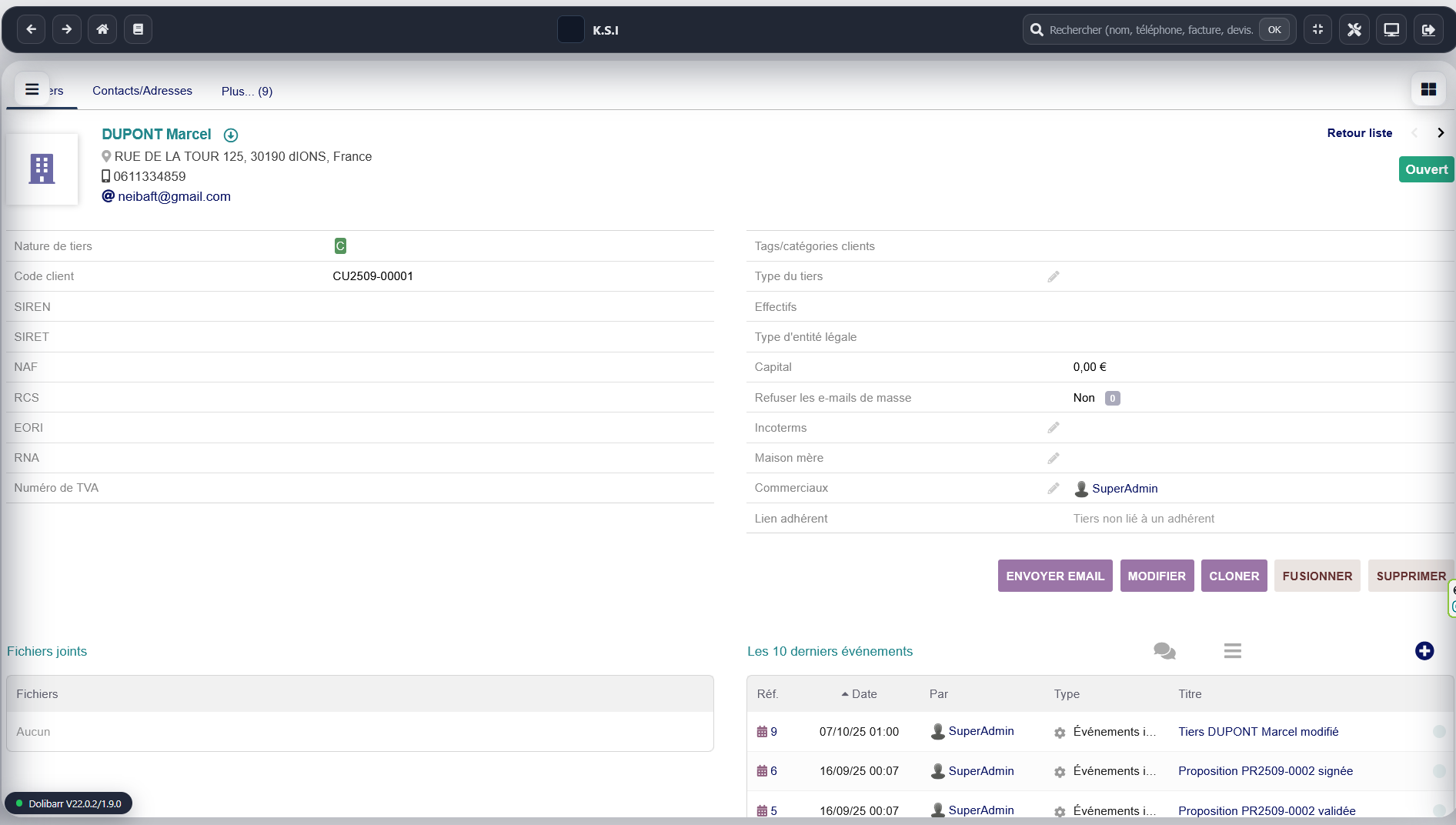Viewport: 1456px width, 825px height.
Task: Add new event with plus icon
Action: [1424, 651]
